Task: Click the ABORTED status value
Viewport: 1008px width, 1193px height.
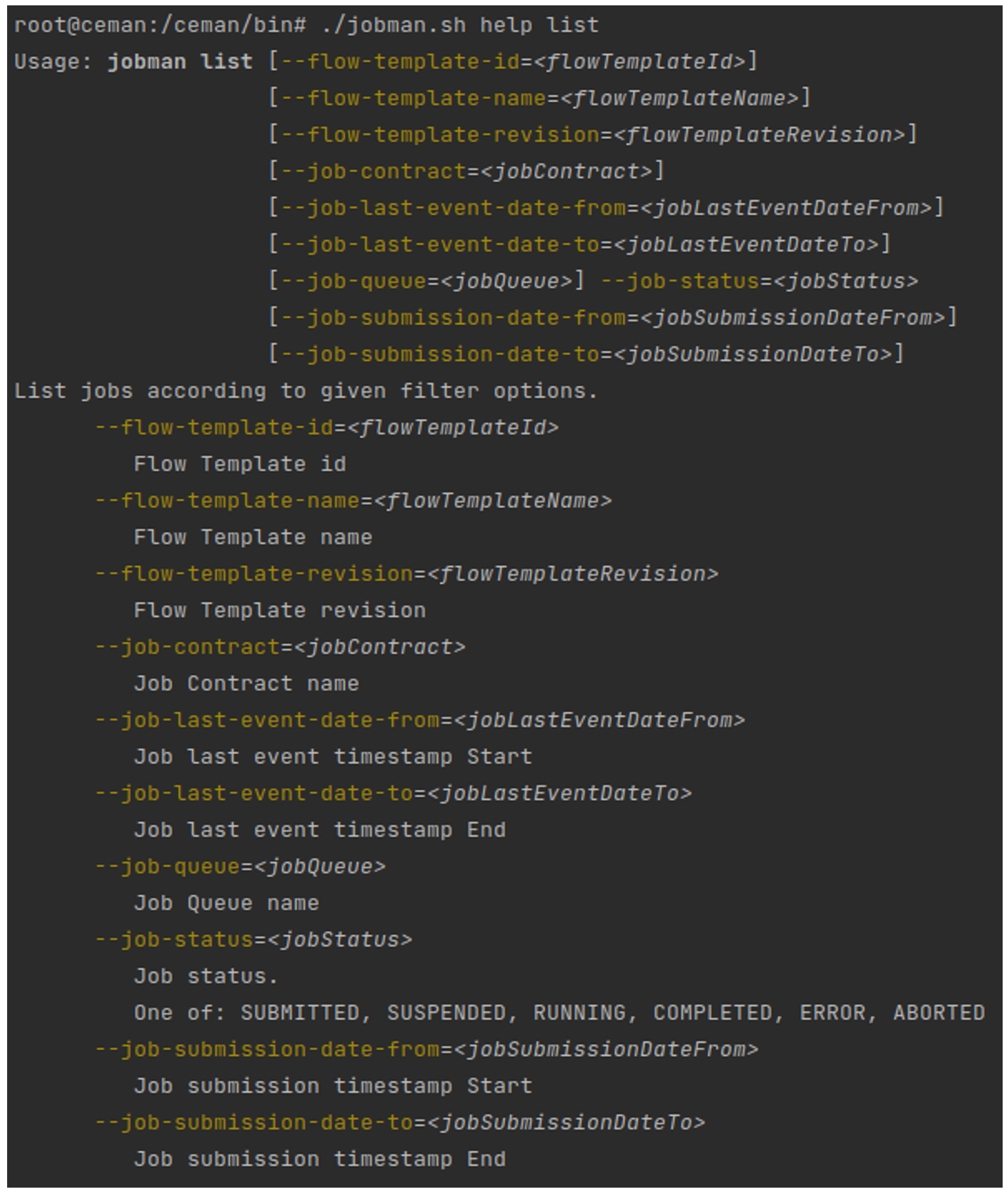Action: coord(938,1013)
